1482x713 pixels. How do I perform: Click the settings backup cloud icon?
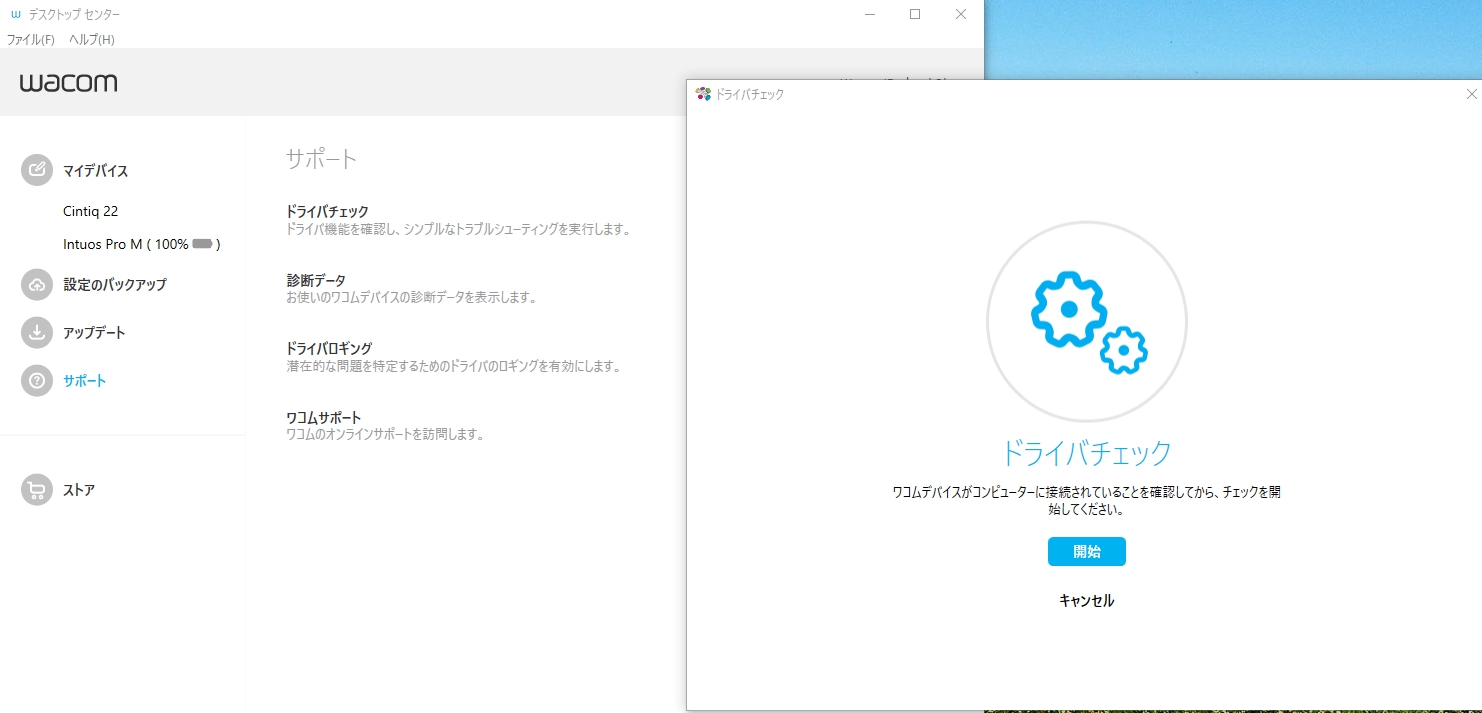[x=36, y=284]
